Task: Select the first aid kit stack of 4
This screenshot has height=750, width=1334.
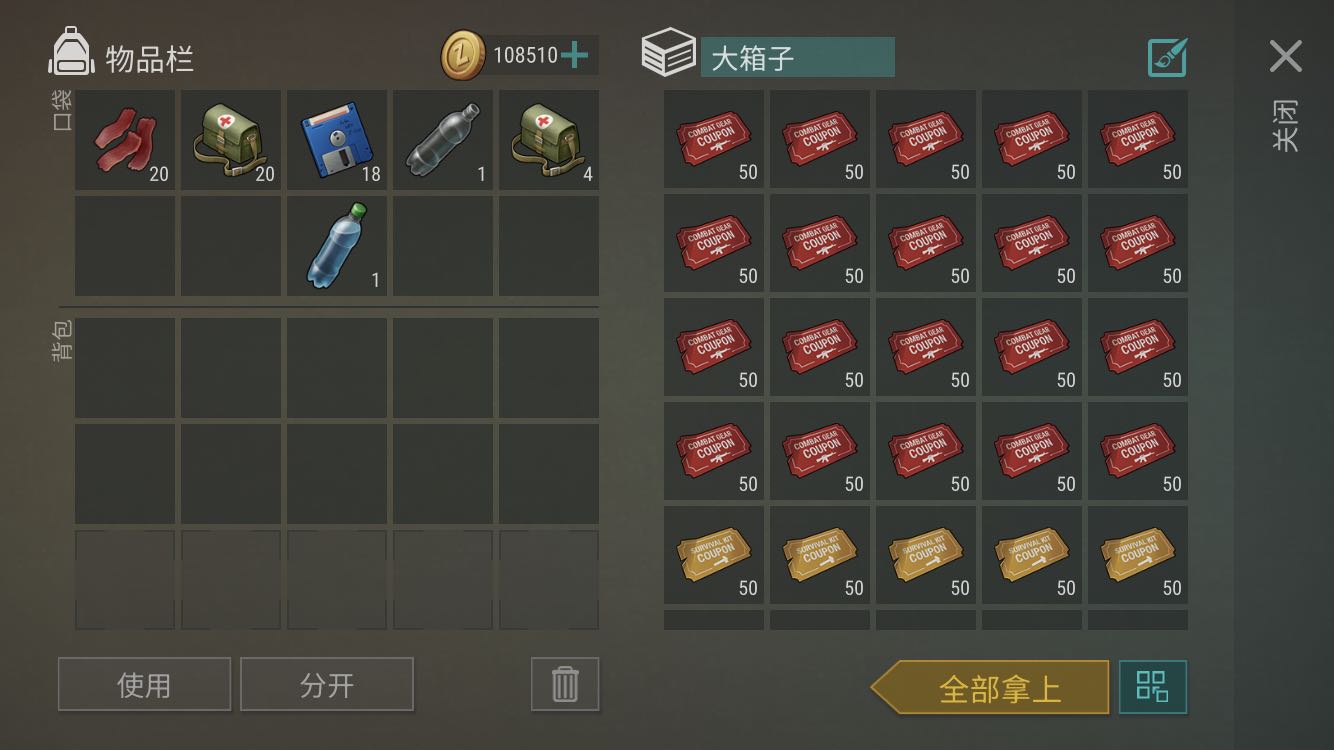Action: pyautogui.click(x=549, y=140)
